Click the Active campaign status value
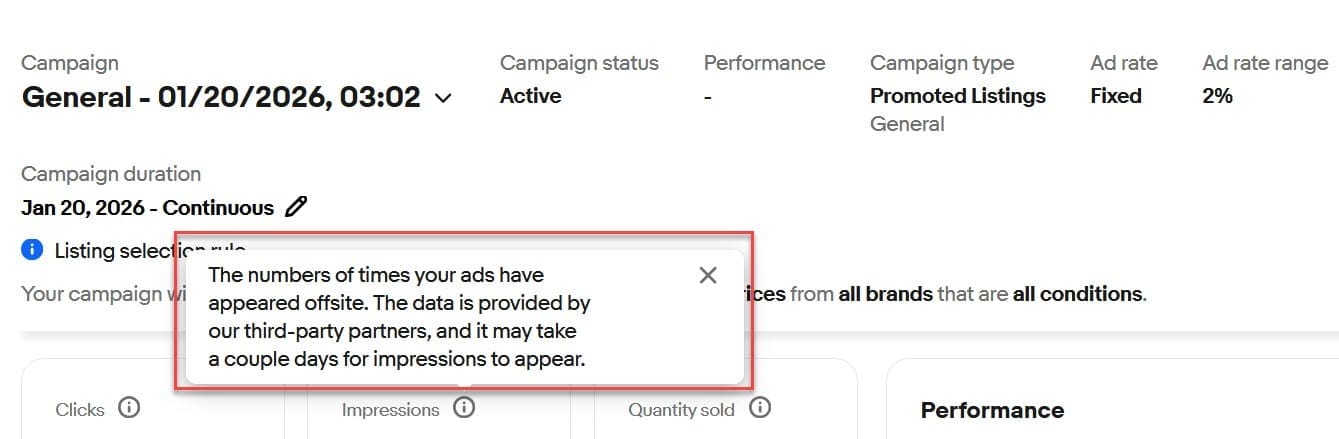 (530, 96)
